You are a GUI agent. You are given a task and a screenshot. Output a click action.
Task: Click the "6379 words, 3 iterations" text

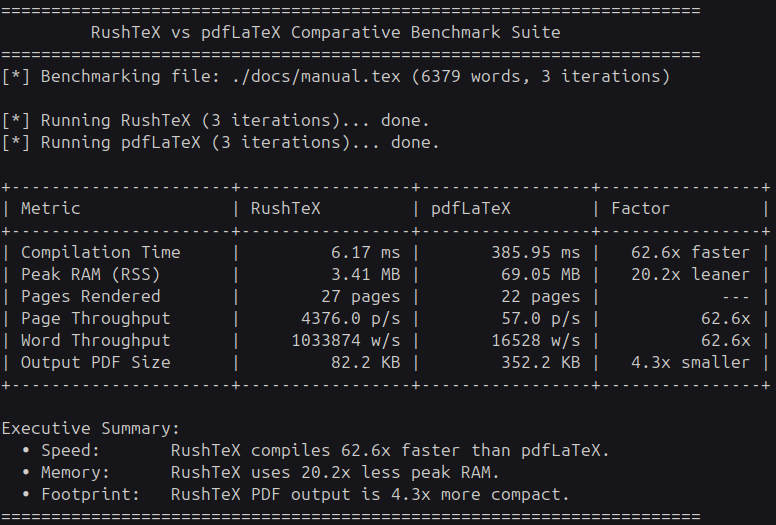(x=540, y=77)
